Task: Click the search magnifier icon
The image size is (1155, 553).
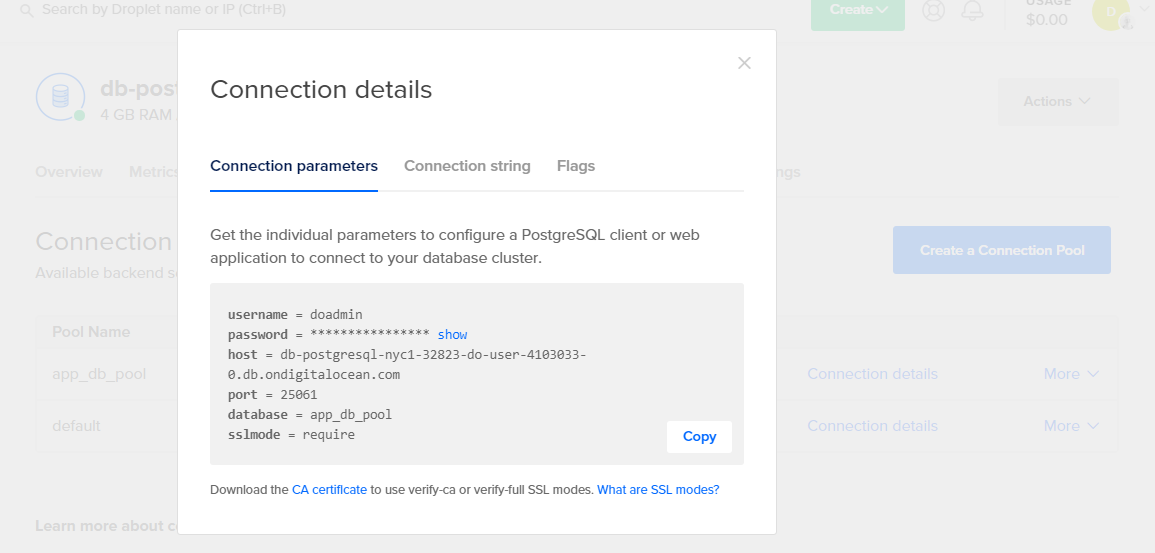Action: pyautogui.click(x=26, y=10)
